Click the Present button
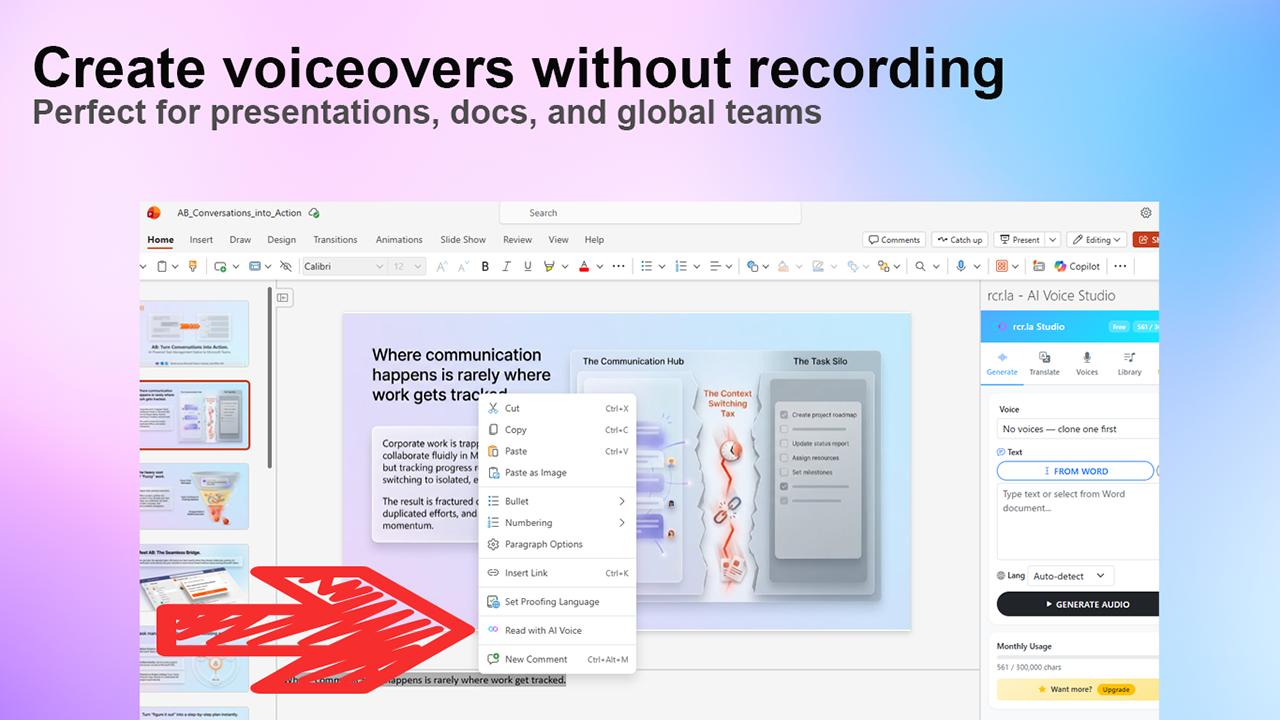The height and width of the screenshot is (720, 1280). coord(1019,240)
